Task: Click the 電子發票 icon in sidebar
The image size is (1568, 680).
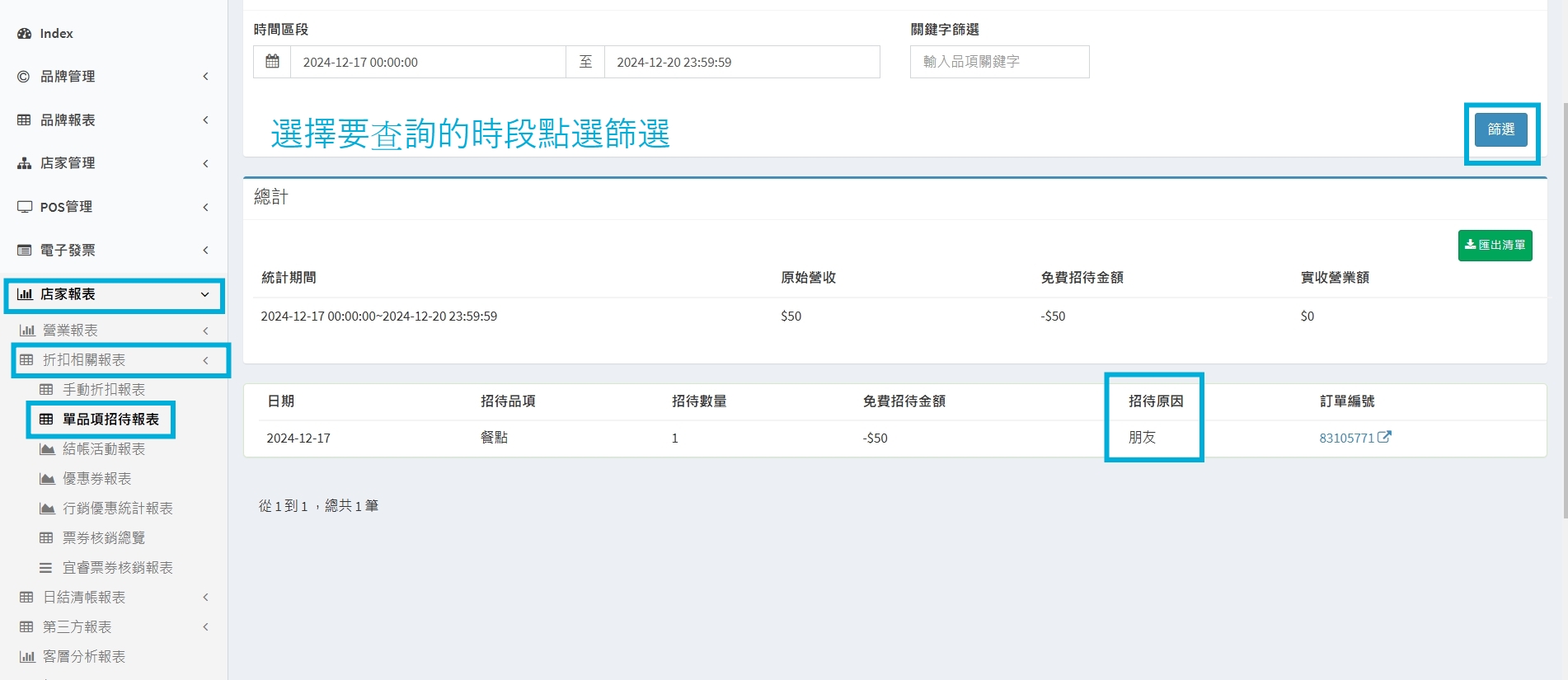Action: click(24, 251)
